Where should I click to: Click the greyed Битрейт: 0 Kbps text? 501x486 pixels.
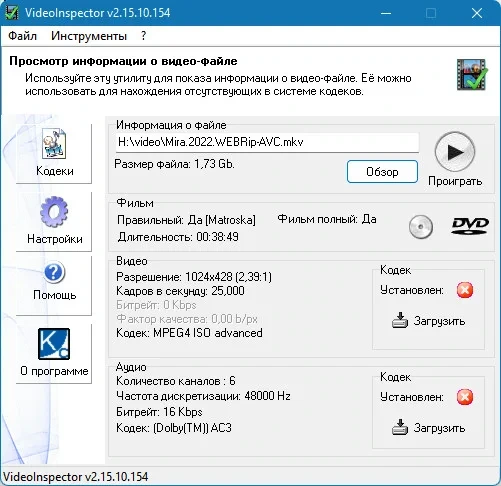click(156, 305)
